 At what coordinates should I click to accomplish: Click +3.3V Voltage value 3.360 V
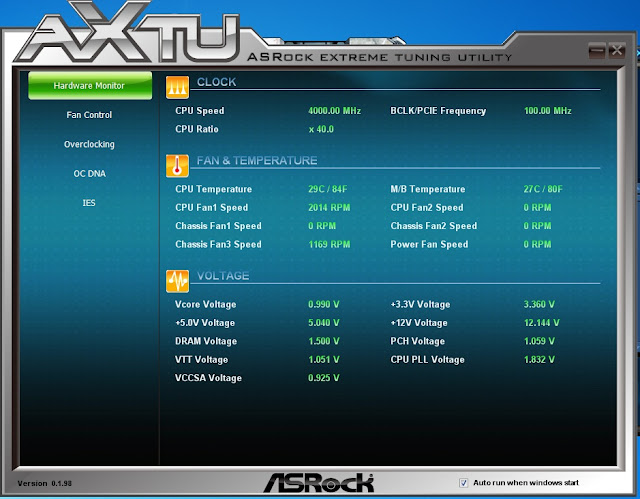click(539, 304)
